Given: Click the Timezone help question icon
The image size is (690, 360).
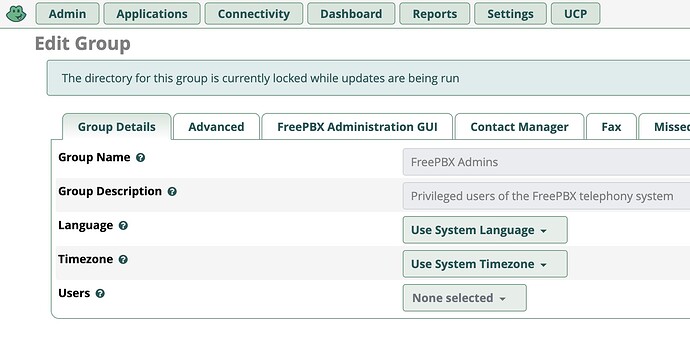Looking at the screenshot, I should tap(123, 259).
